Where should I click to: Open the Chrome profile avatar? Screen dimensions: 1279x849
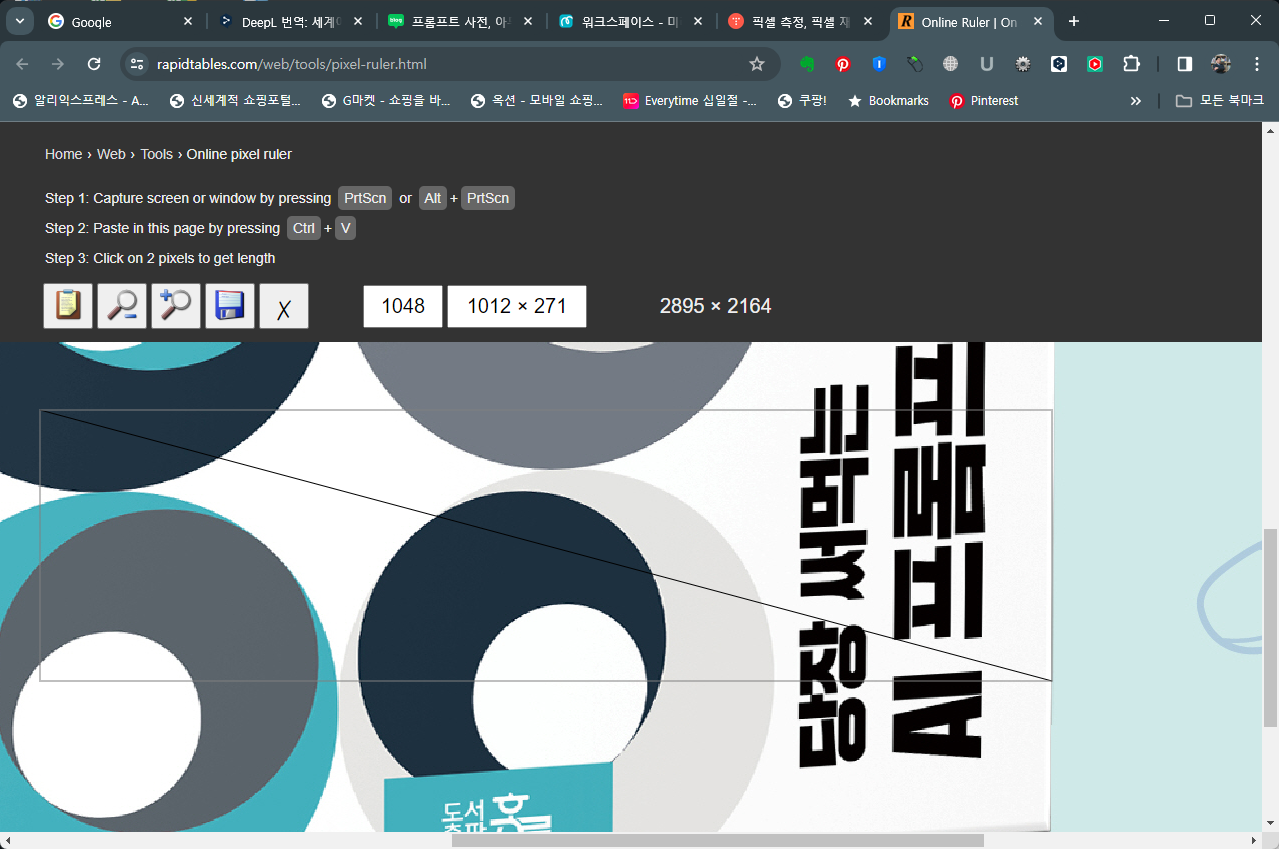(1221, 64)
